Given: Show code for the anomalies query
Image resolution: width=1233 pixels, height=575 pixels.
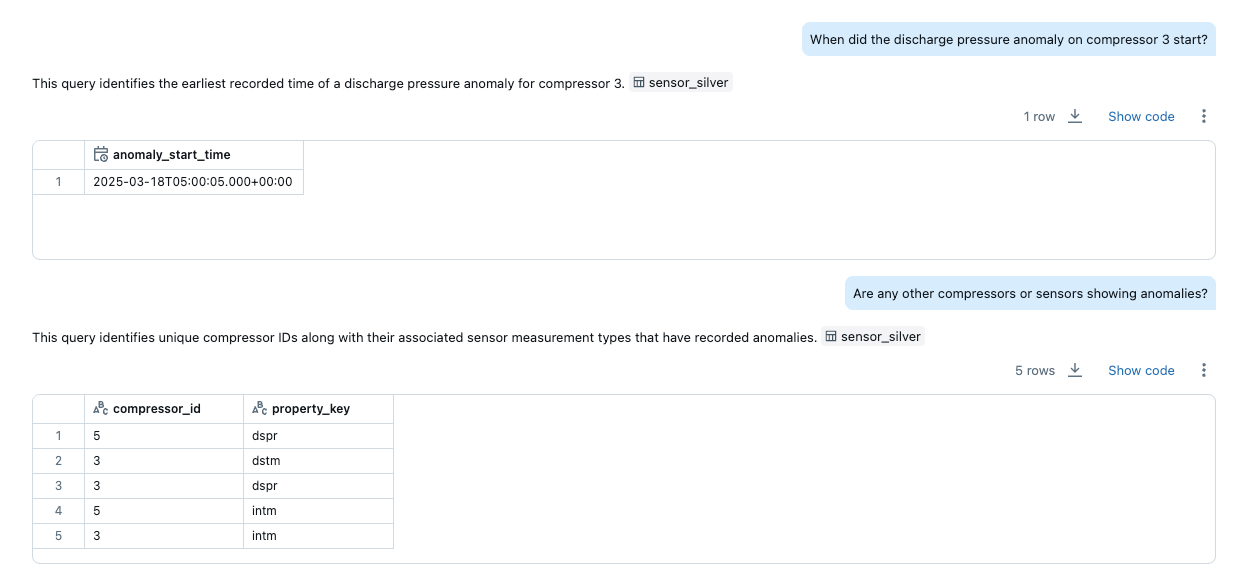Looking at the screenshot, I should tap(1141, 371).
